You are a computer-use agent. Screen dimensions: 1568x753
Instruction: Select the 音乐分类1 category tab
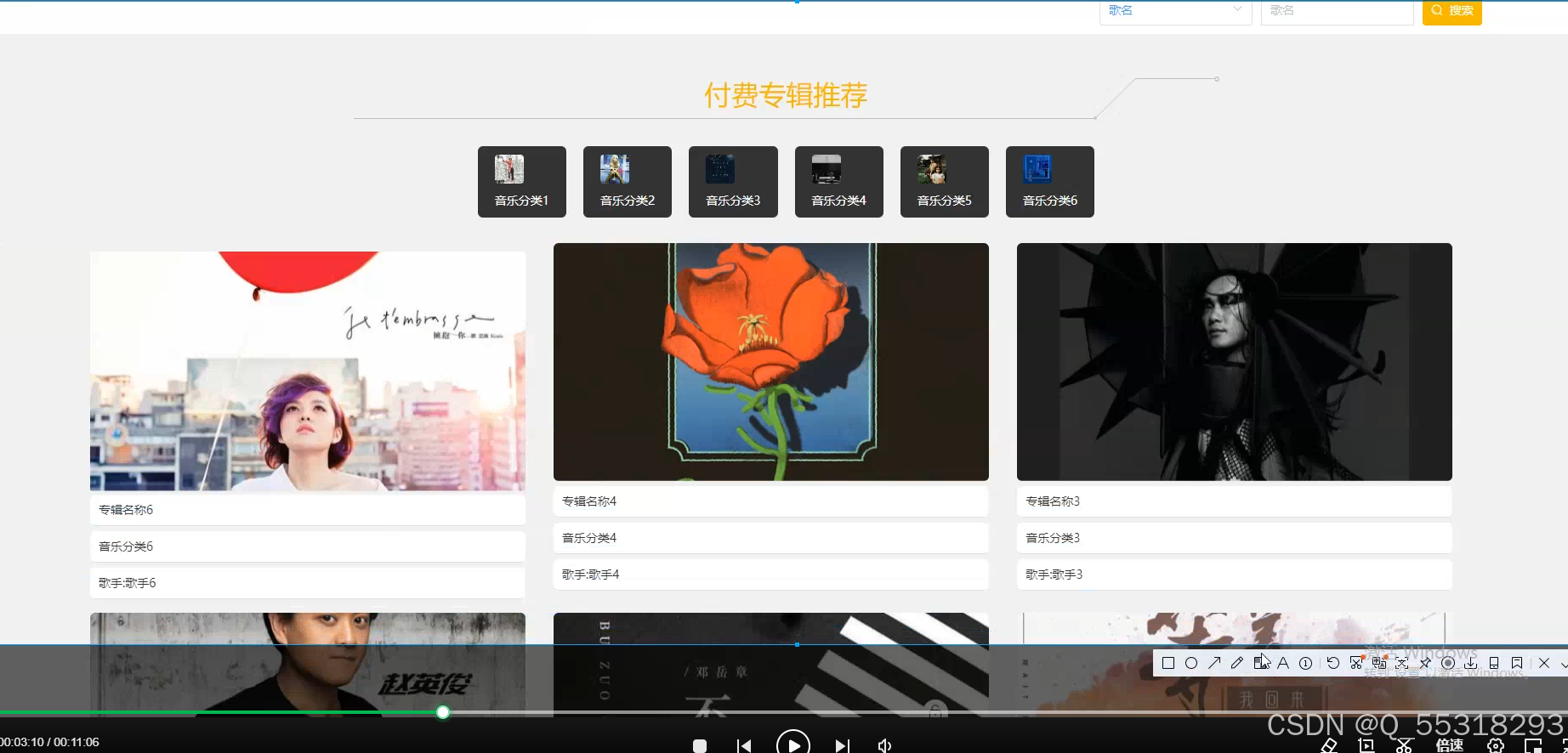(x=522, y=182)
